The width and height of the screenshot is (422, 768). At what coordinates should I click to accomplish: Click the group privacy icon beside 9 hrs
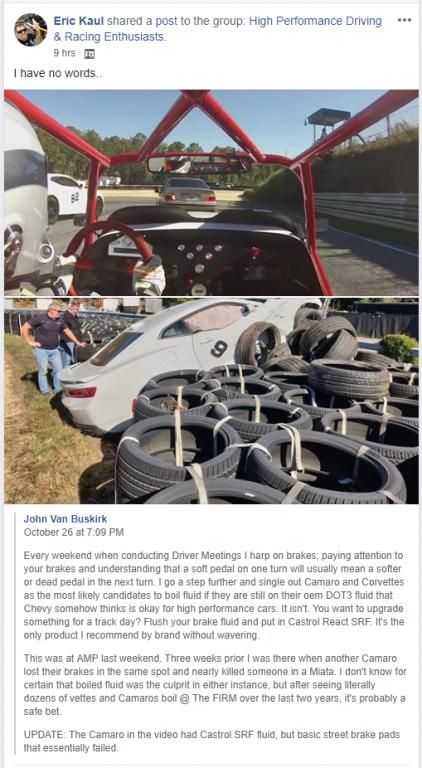[x=89, y=54]
